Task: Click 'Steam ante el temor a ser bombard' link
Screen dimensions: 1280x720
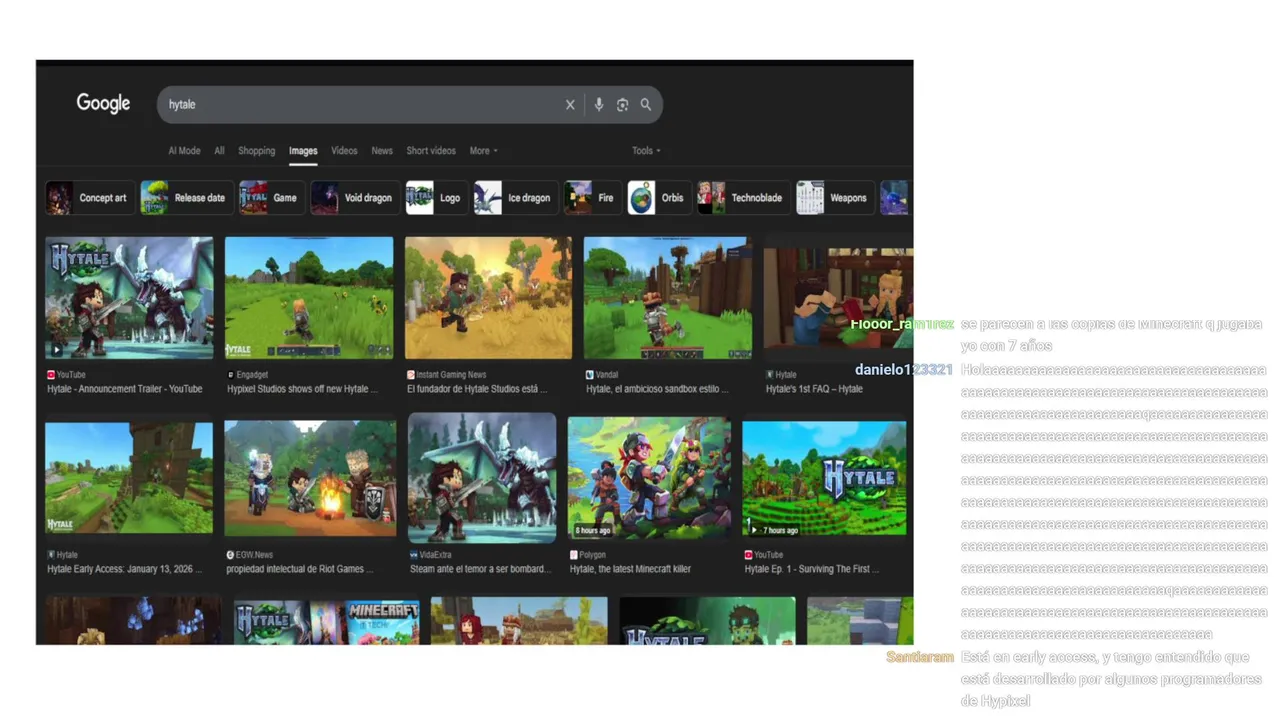Action: 480,569
